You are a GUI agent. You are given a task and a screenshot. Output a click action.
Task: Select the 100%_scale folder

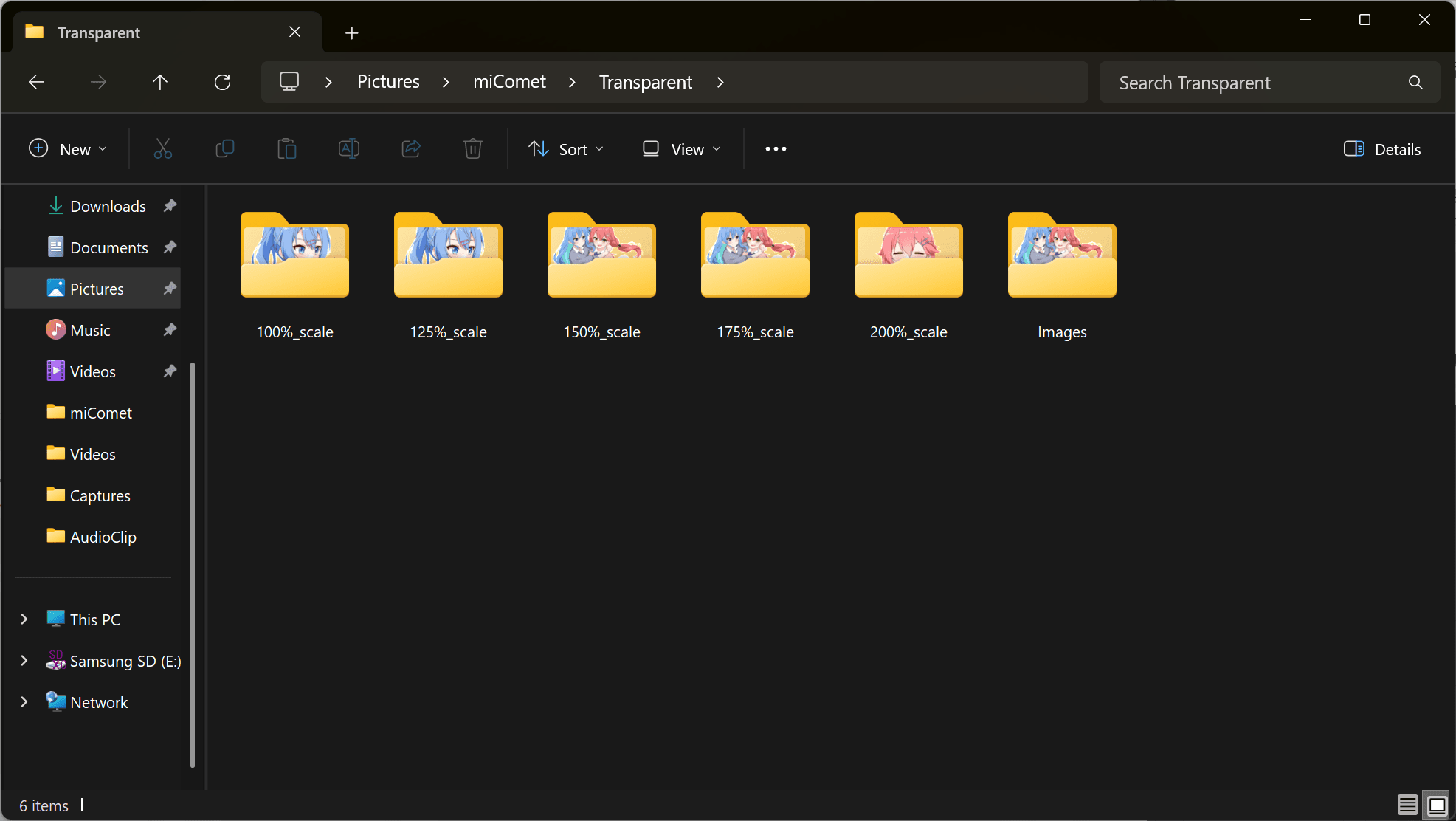click(x=294, y=275)
